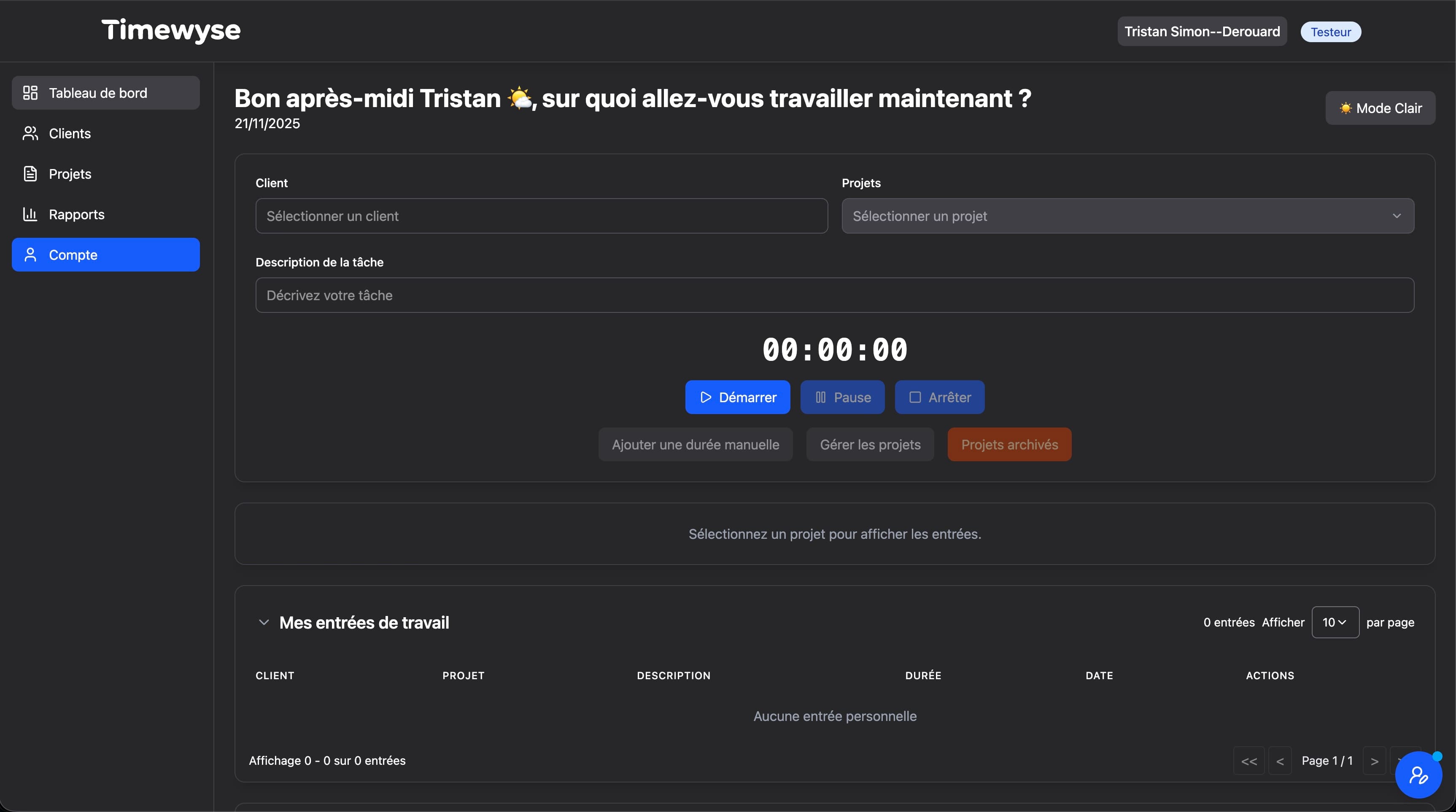Start the timer with Démarrer
Viewport: 1456px width, 812px height.
[x=737, y=397]
